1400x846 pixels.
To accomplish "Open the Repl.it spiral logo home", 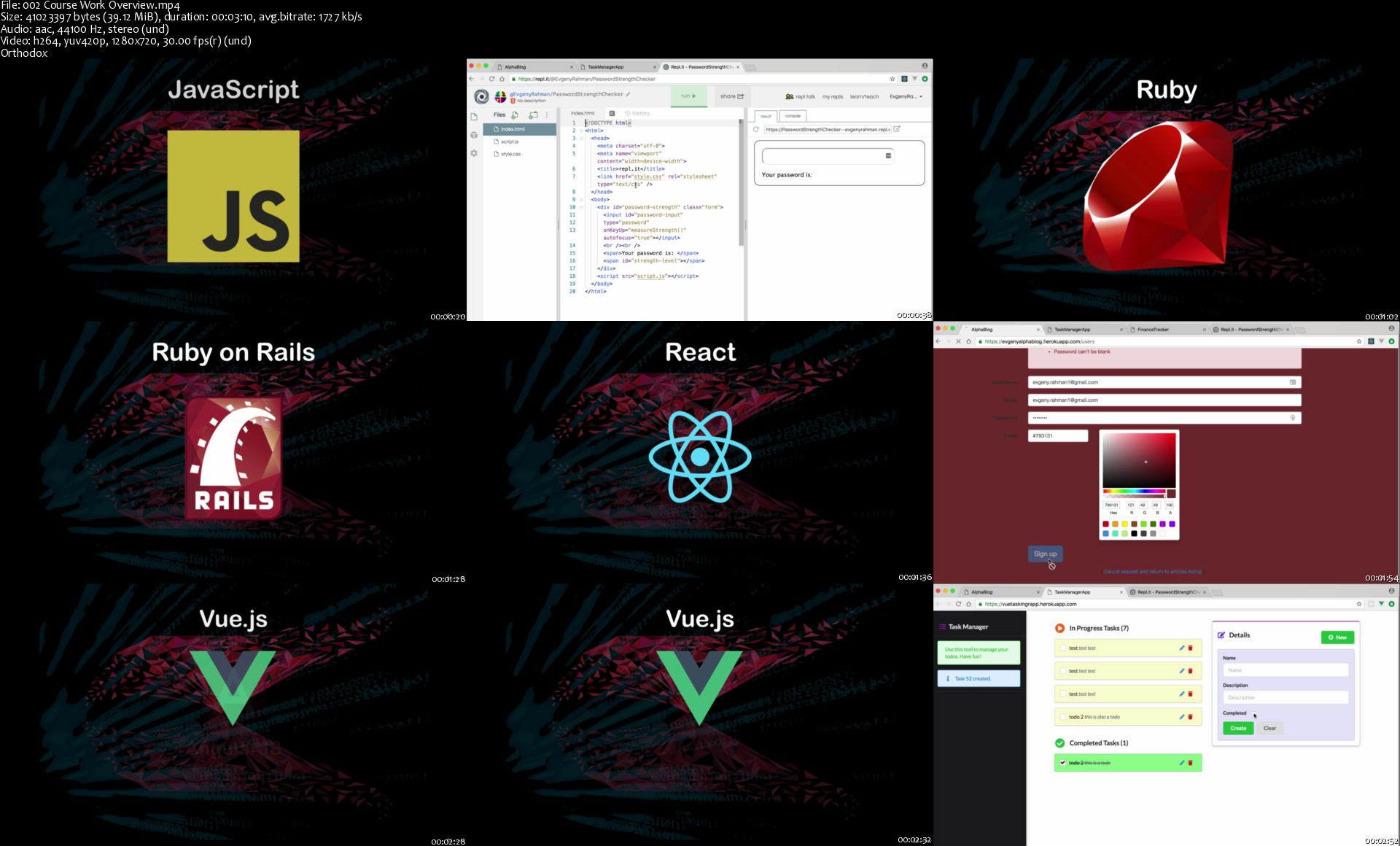I will pos(481,96).
